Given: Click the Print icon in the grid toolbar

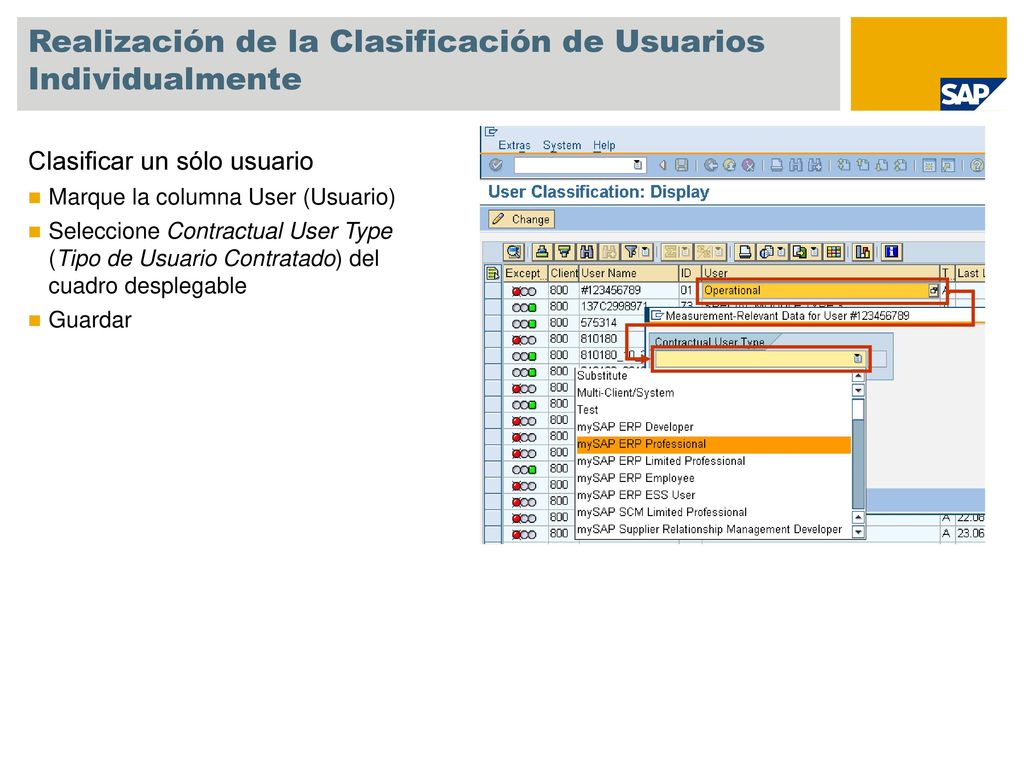Looking at the screenshot, I should click(745, 251).
